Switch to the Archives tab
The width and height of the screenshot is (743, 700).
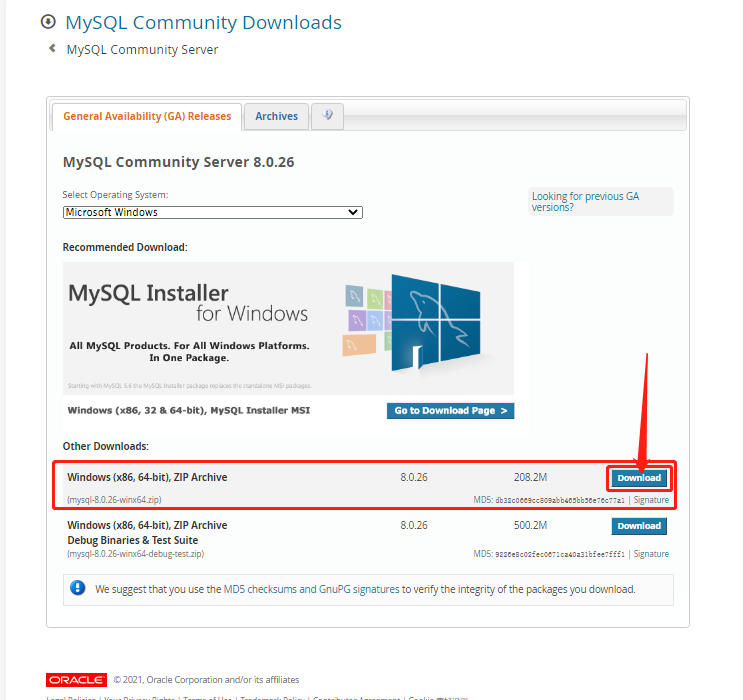coord(277,117)
